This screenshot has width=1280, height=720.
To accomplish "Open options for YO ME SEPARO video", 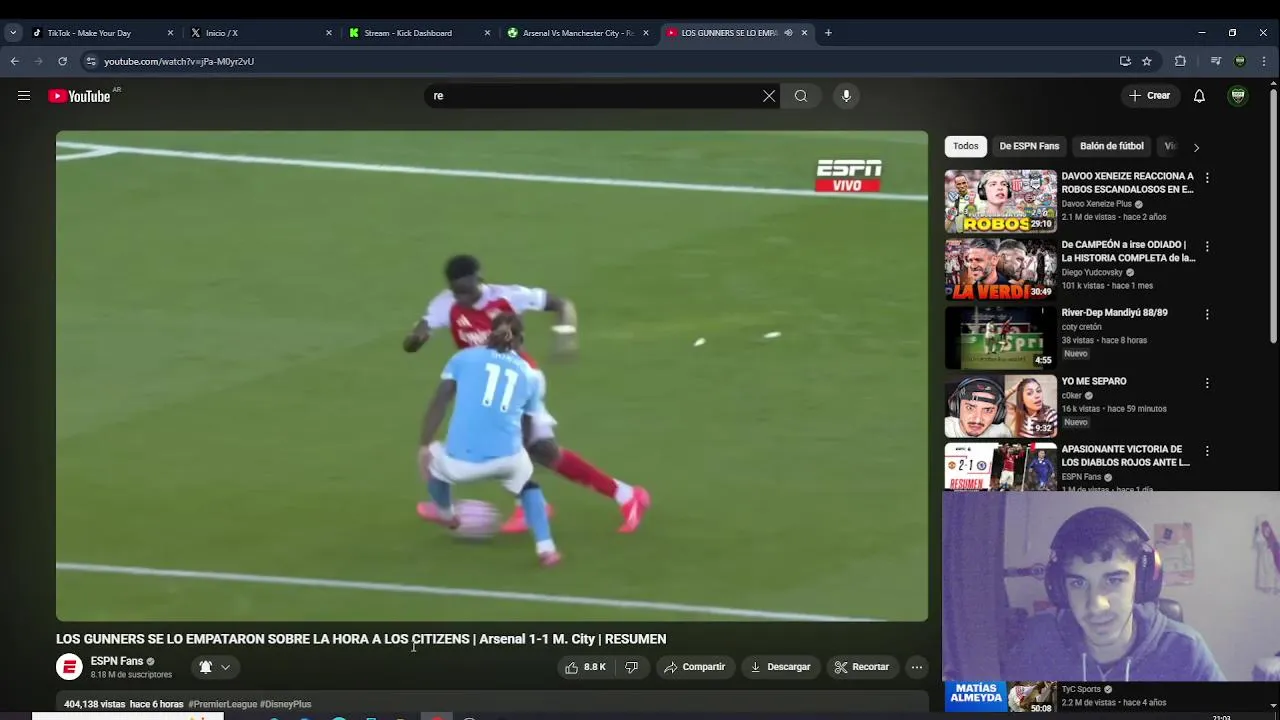I will click(1207, 383).
